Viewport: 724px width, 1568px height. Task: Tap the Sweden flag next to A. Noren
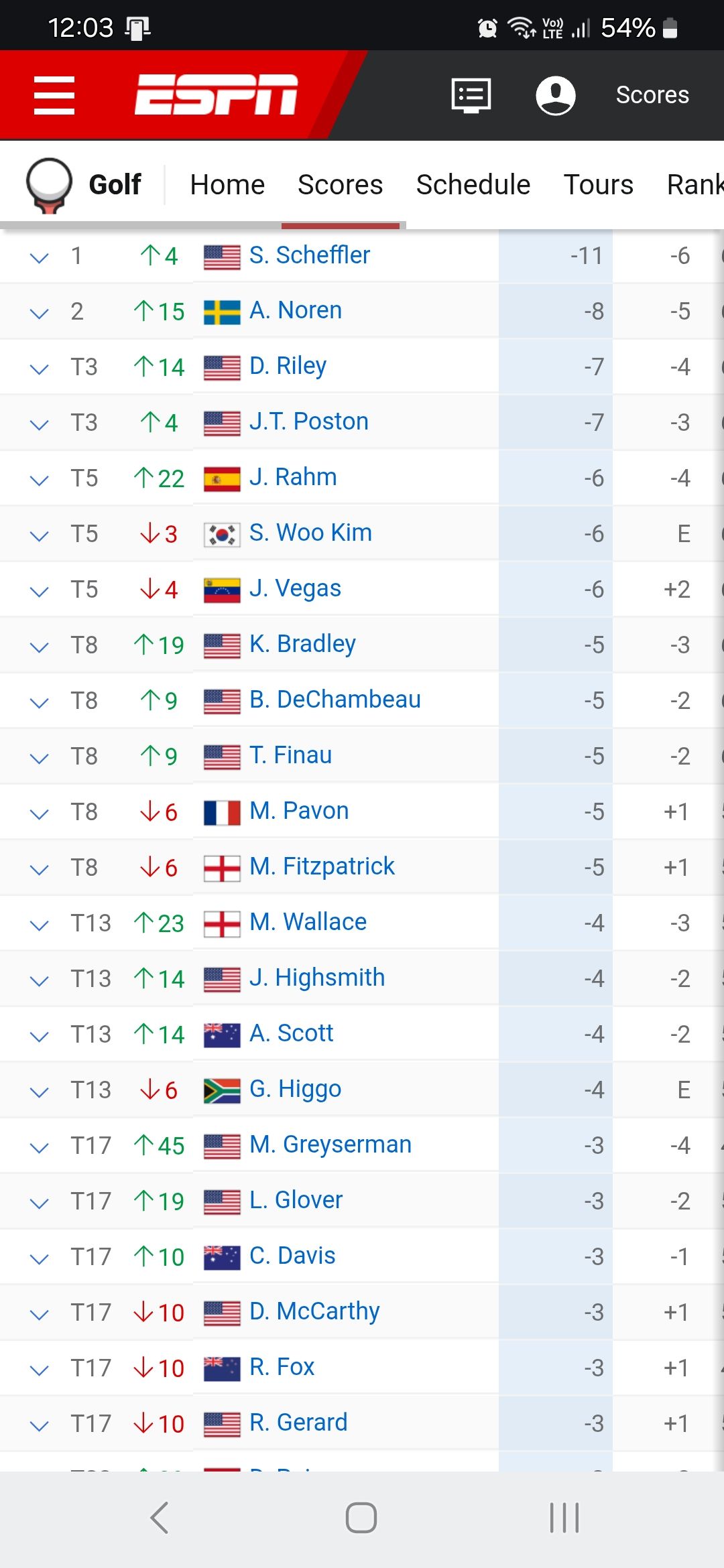point(222,312)
